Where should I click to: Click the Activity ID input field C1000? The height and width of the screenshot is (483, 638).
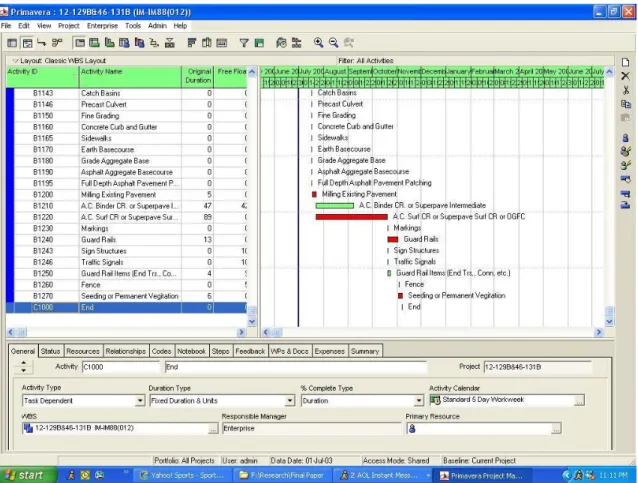[x=121, y=367]
